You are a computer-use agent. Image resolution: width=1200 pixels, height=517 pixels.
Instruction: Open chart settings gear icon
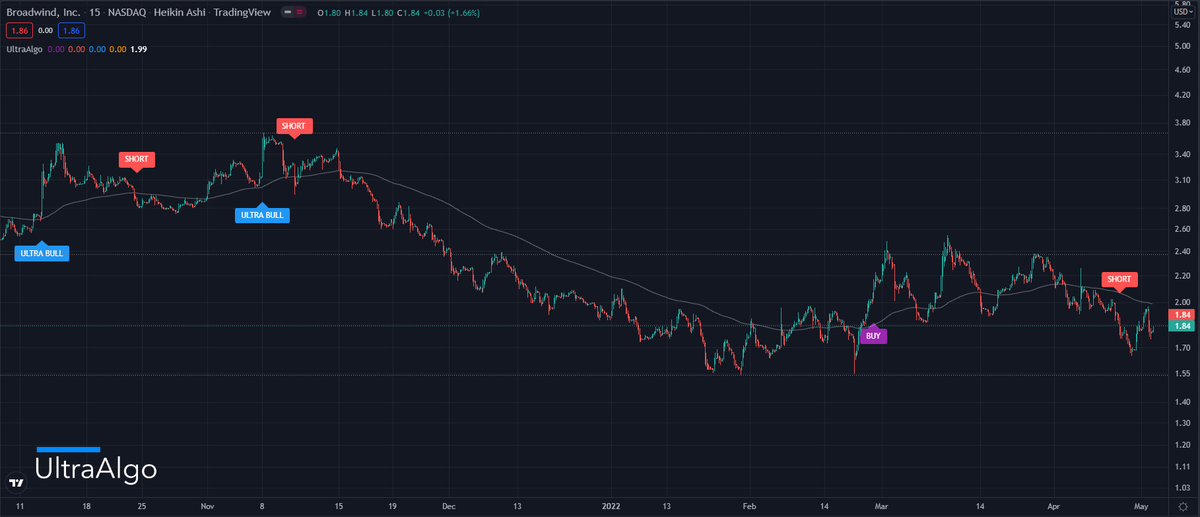tap(1182, 508)
